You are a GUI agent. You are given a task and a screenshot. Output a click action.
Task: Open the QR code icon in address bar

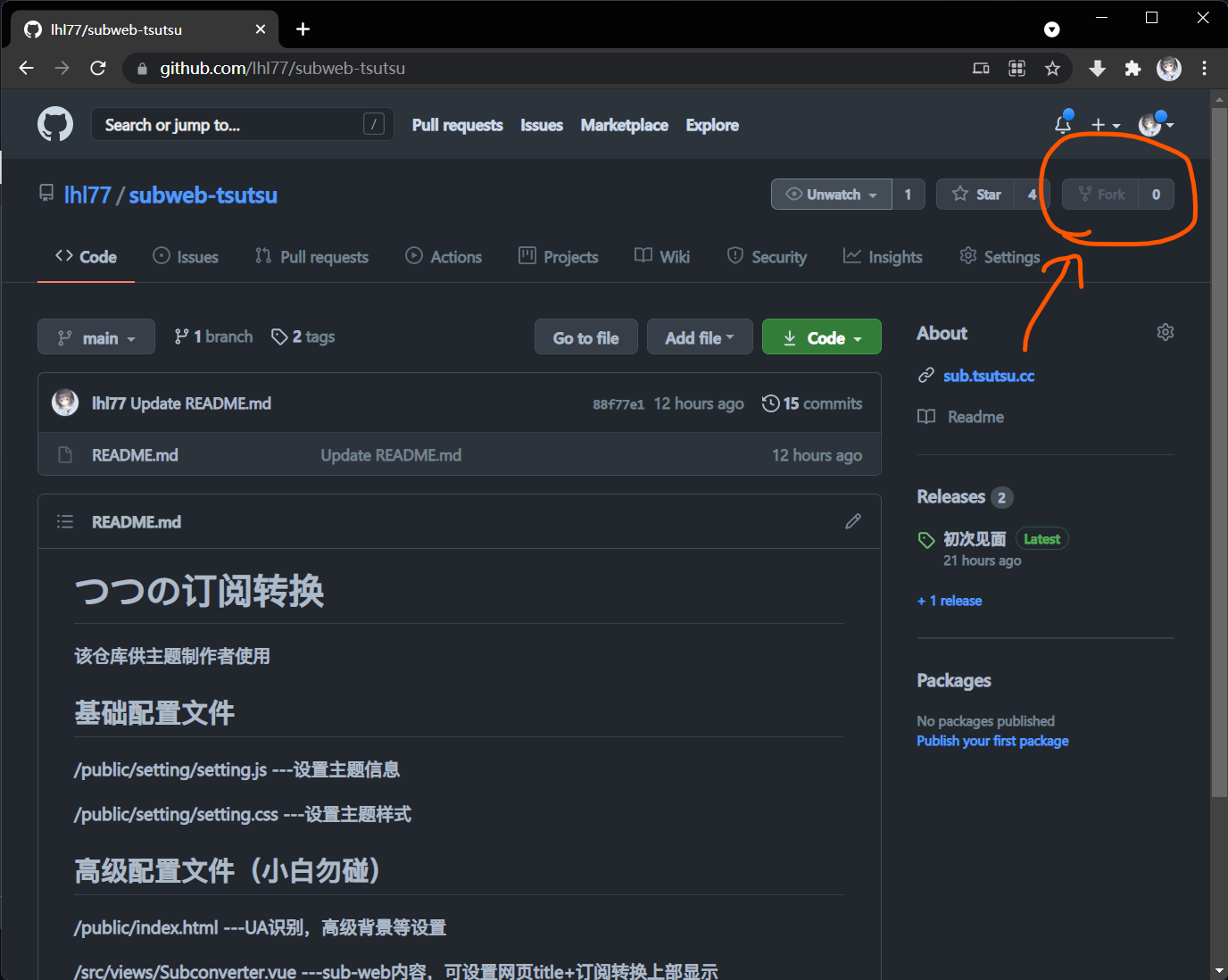[1016, 68]
